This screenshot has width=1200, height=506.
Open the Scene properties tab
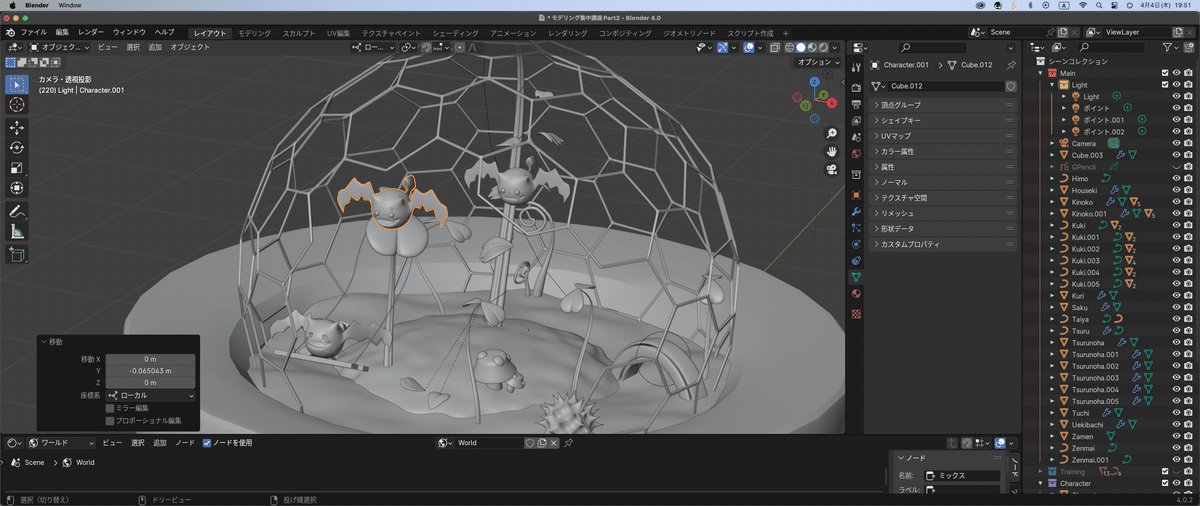click(855, 136)
